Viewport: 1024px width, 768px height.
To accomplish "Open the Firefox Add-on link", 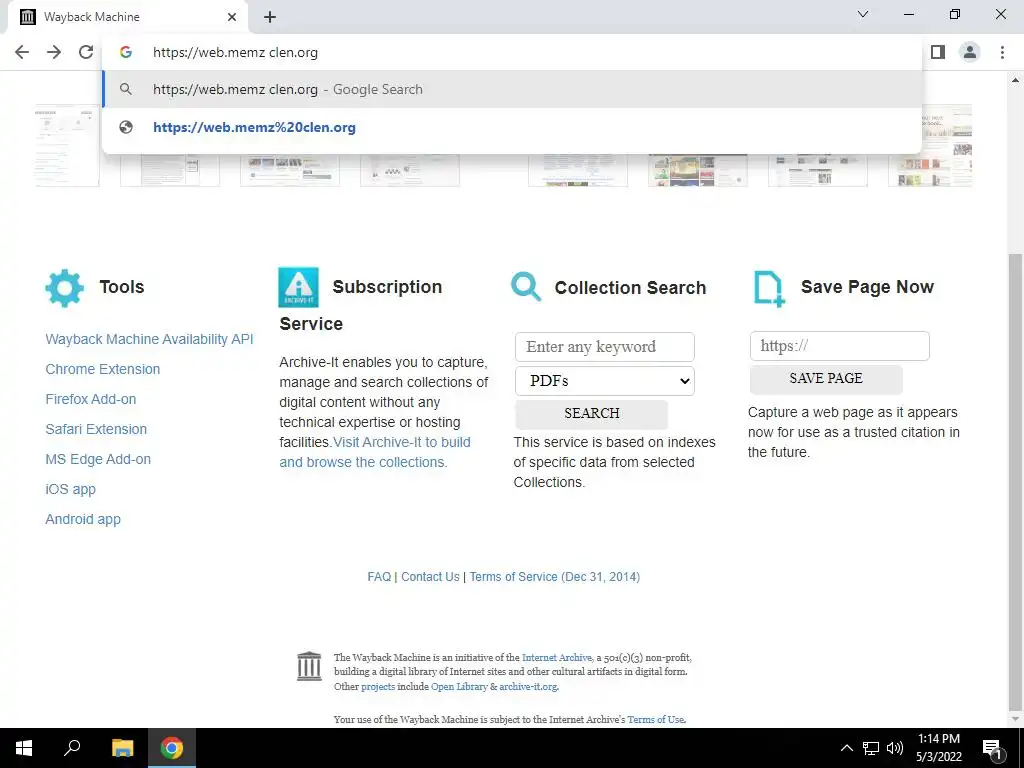I will coord(91,399).
